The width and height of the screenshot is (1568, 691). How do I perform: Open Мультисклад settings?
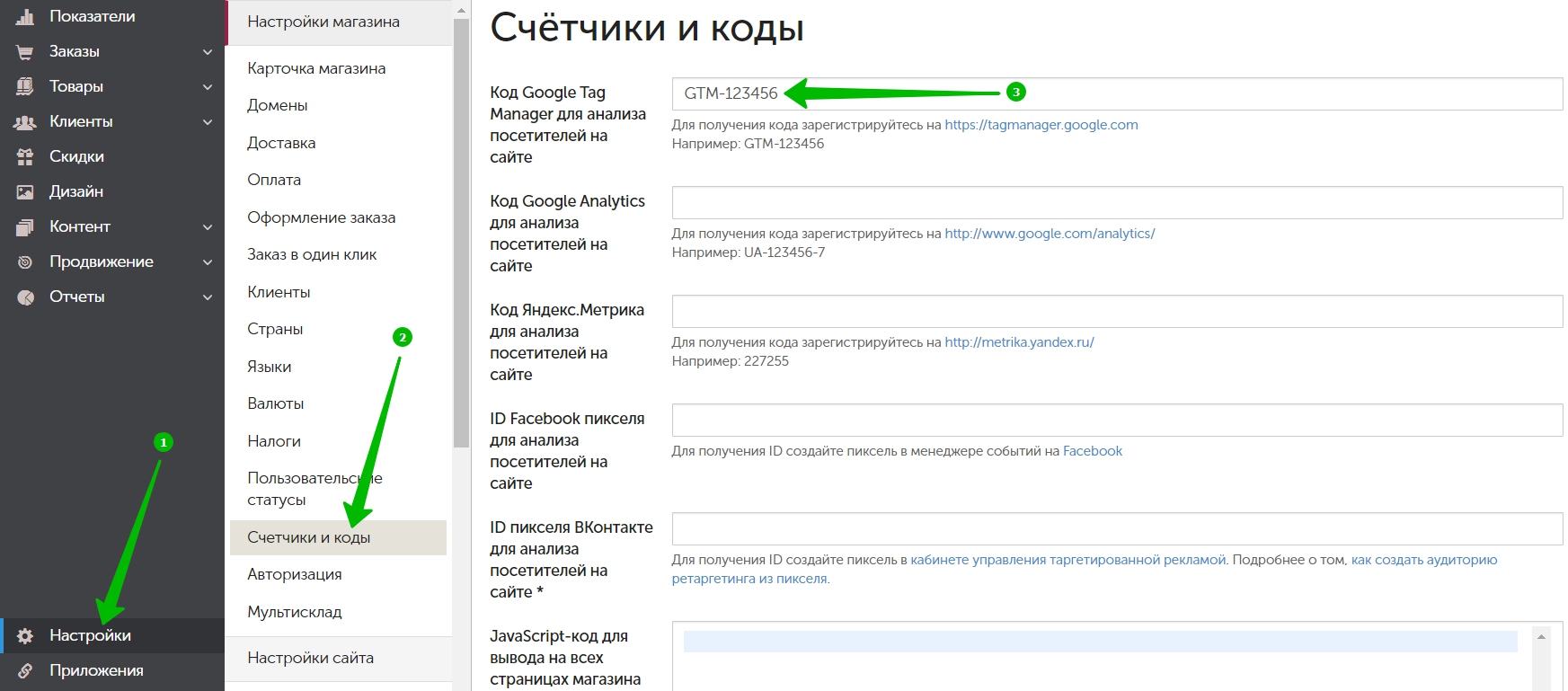tap(295, 612)
